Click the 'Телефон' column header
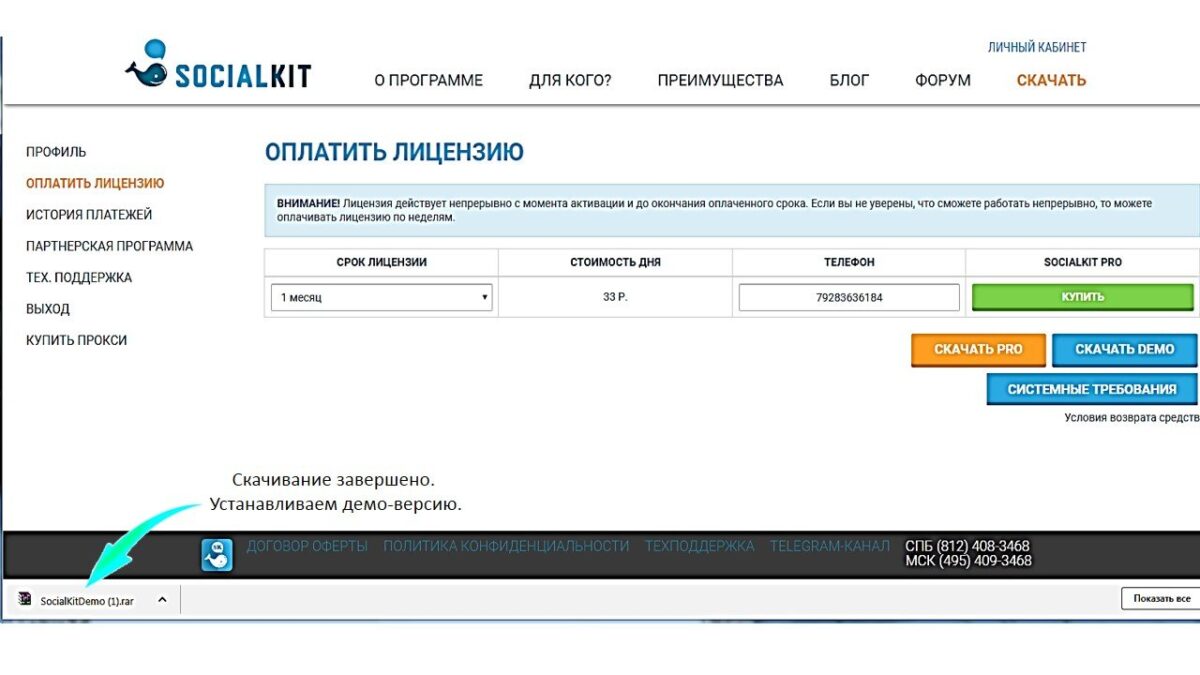Viewport: 1200px width, 675px height. [x=849, y=262]
